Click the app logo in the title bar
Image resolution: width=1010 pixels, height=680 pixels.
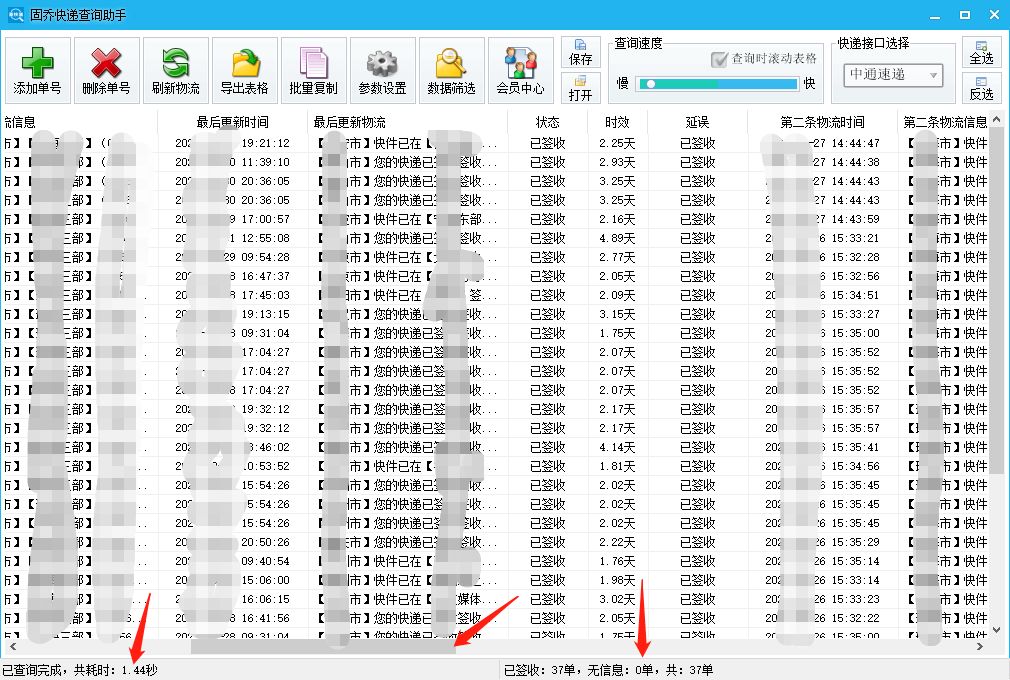point(14,13)
